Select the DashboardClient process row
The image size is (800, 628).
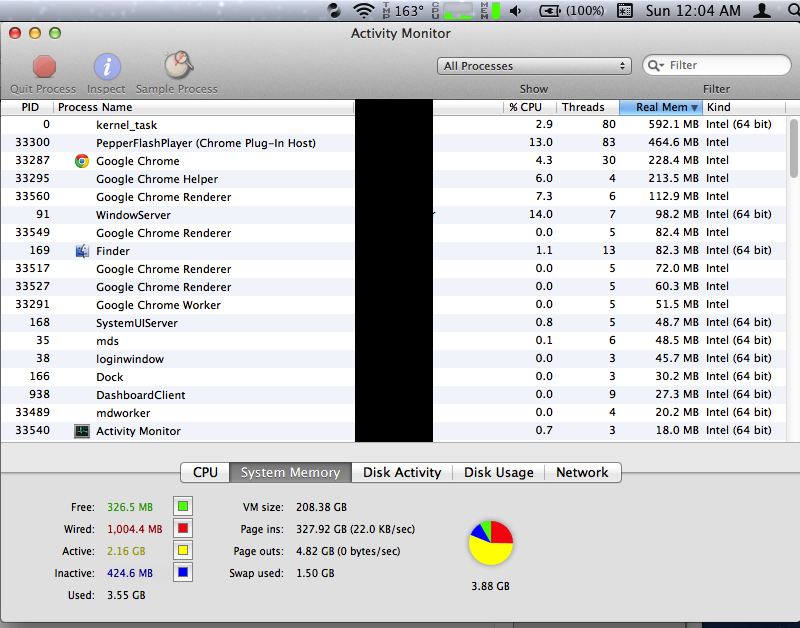[x=393, y=394]
